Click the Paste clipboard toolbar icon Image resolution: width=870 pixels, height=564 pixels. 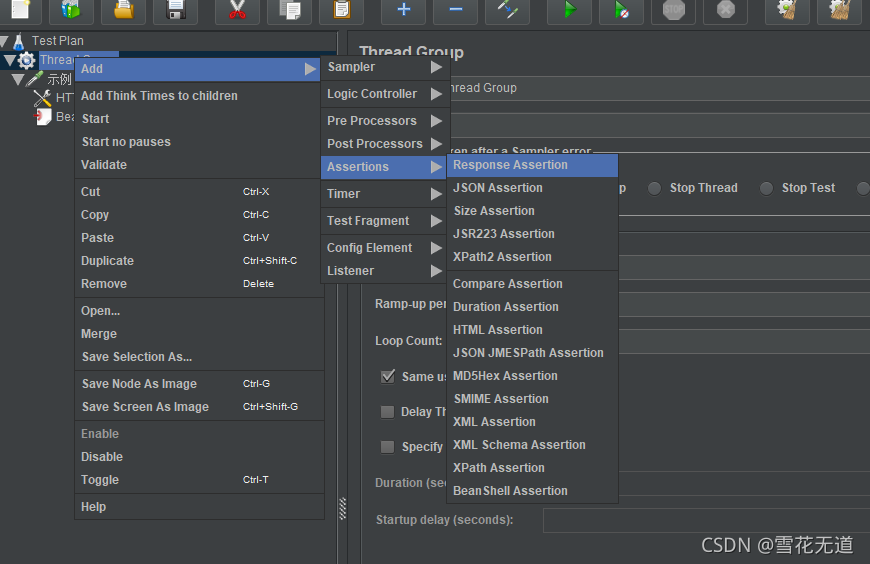point(341,9)
